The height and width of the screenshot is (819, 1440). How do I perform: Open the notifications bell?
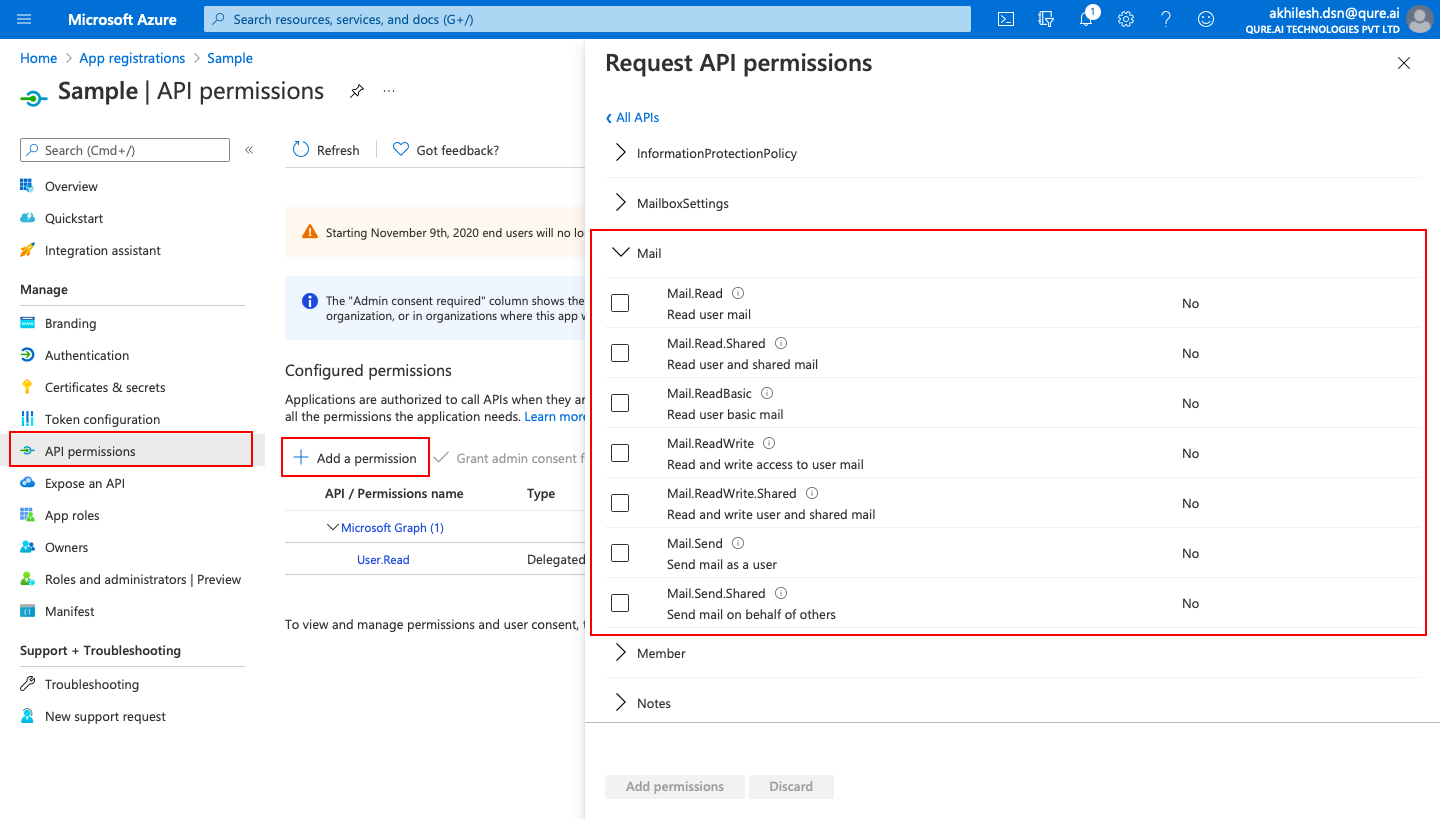click(x=1087, y=19)
